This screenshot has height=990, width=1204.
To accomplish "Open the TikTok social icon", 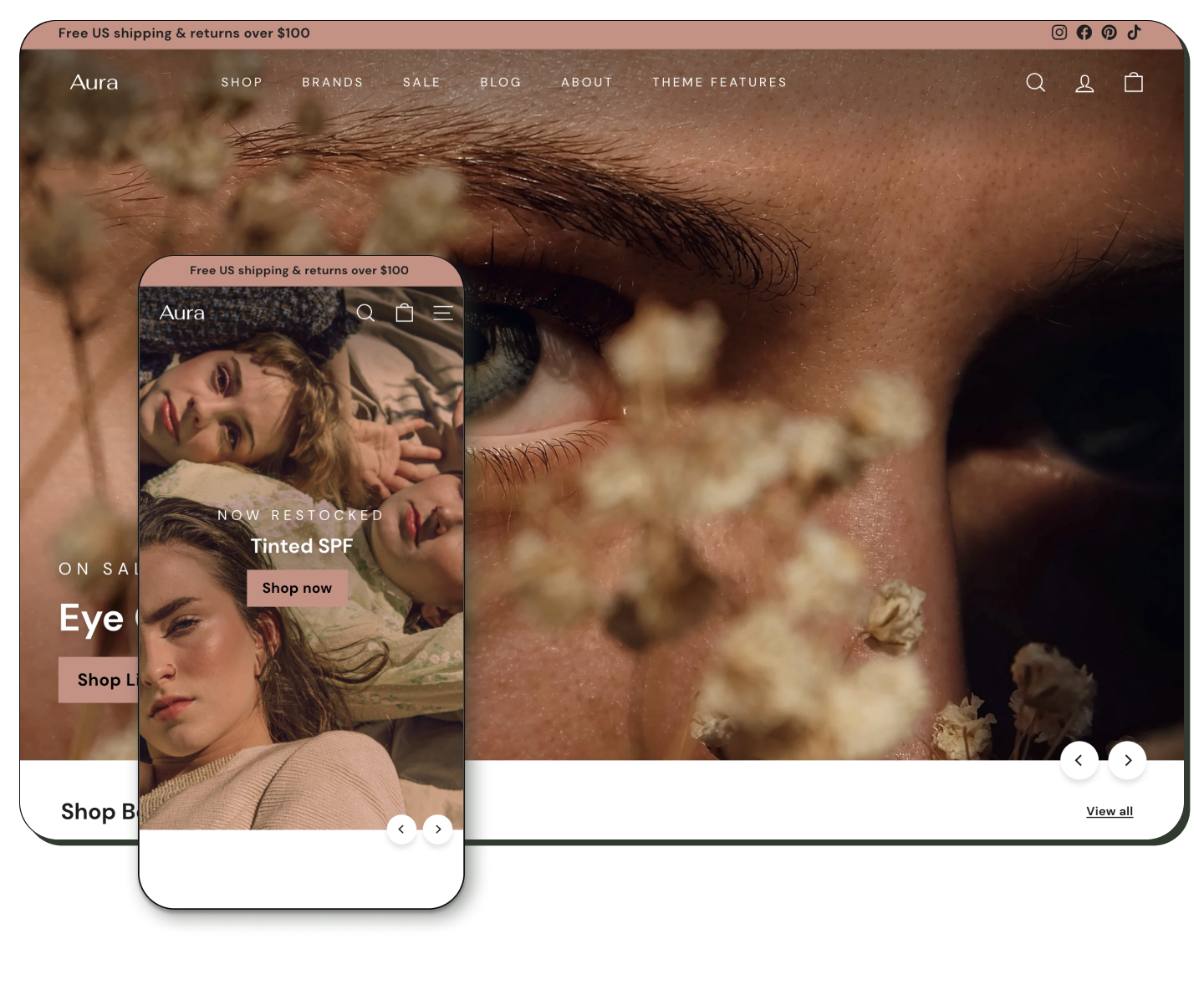I will (x=1134, y=33).
